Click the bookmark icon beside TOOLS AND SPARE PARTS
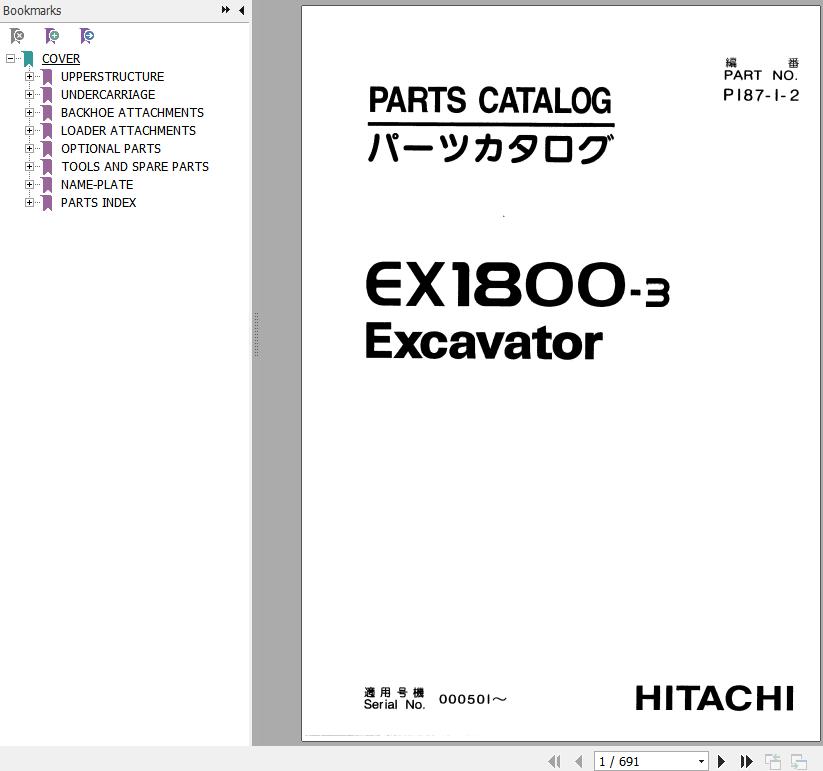This screenshot has height=771, width=823. 47,167
